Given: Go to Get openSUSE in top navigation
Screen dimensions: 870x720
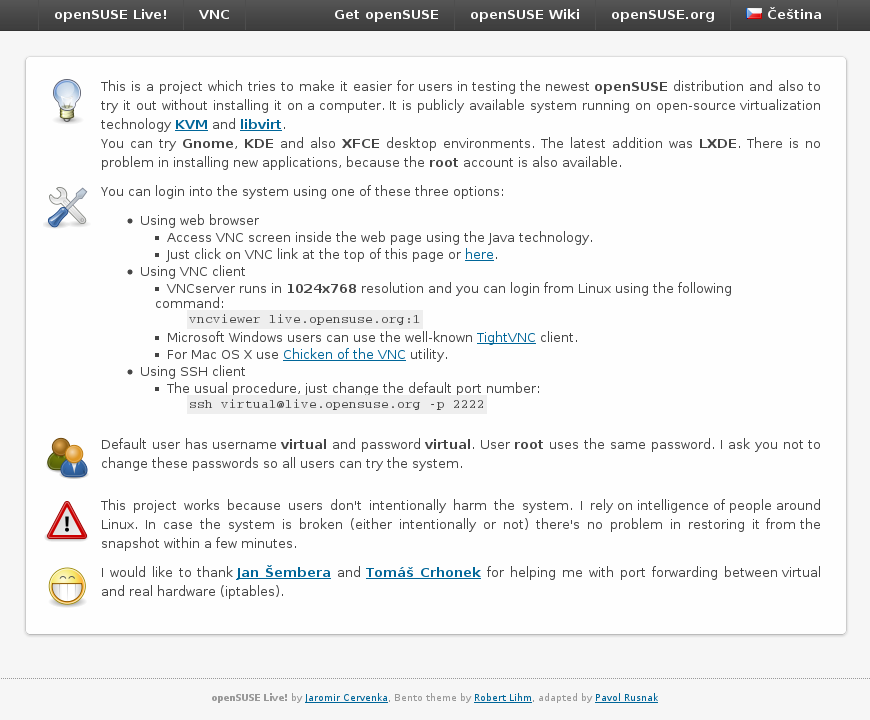Looking at the screenshot, I should (x=386, y=15).
